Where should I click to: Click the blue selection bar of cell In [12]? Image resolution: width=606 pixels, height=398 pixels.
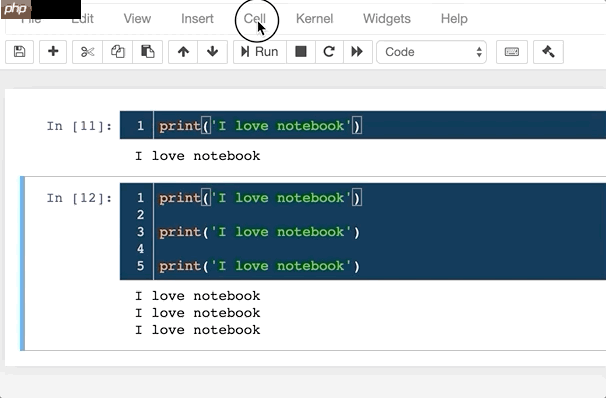22,263
